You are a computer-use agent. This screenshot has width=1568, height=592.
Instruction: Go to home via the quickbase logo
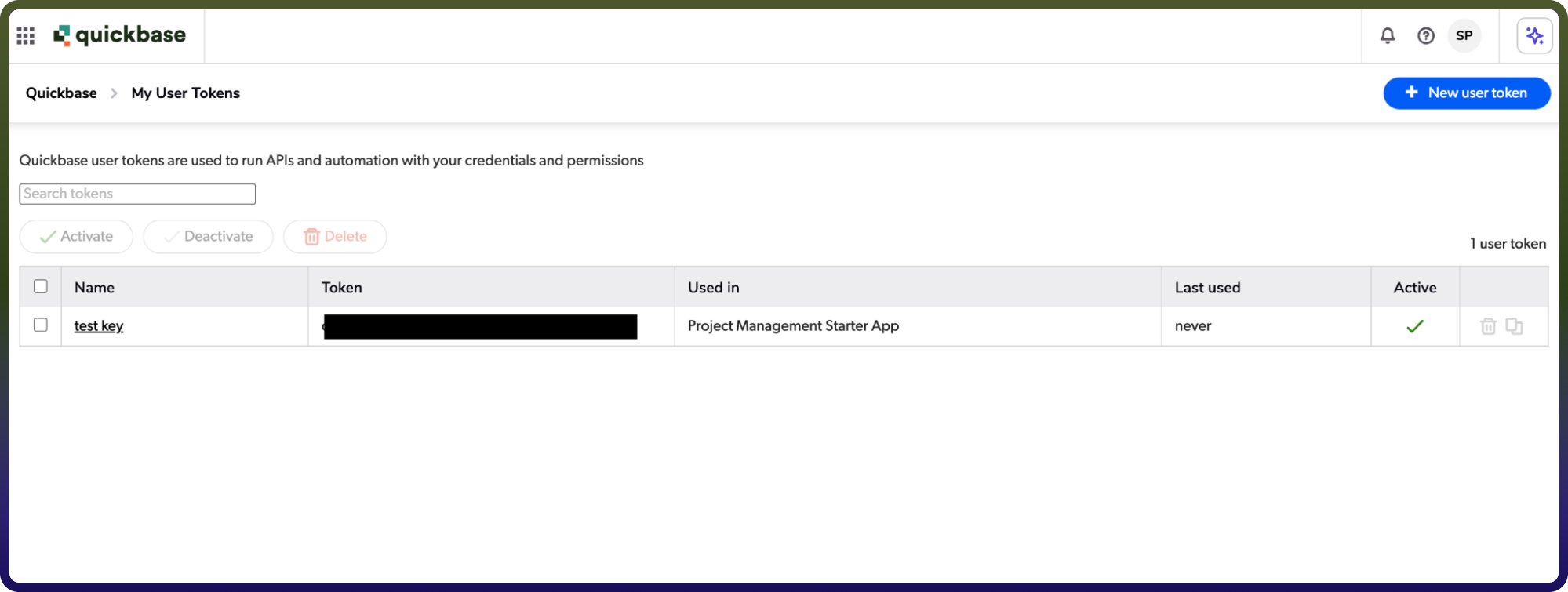119,35
